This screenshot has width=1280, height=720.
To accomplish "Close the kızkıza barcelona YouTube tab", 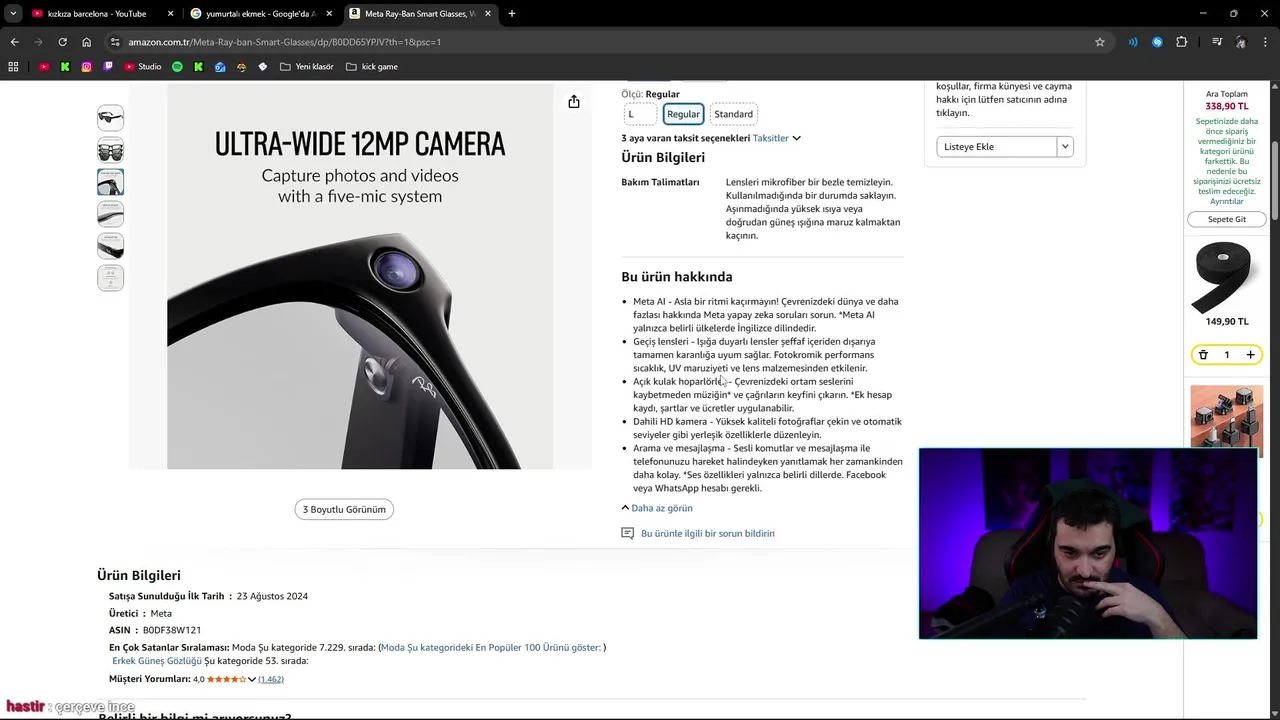I will coord(171,14).
